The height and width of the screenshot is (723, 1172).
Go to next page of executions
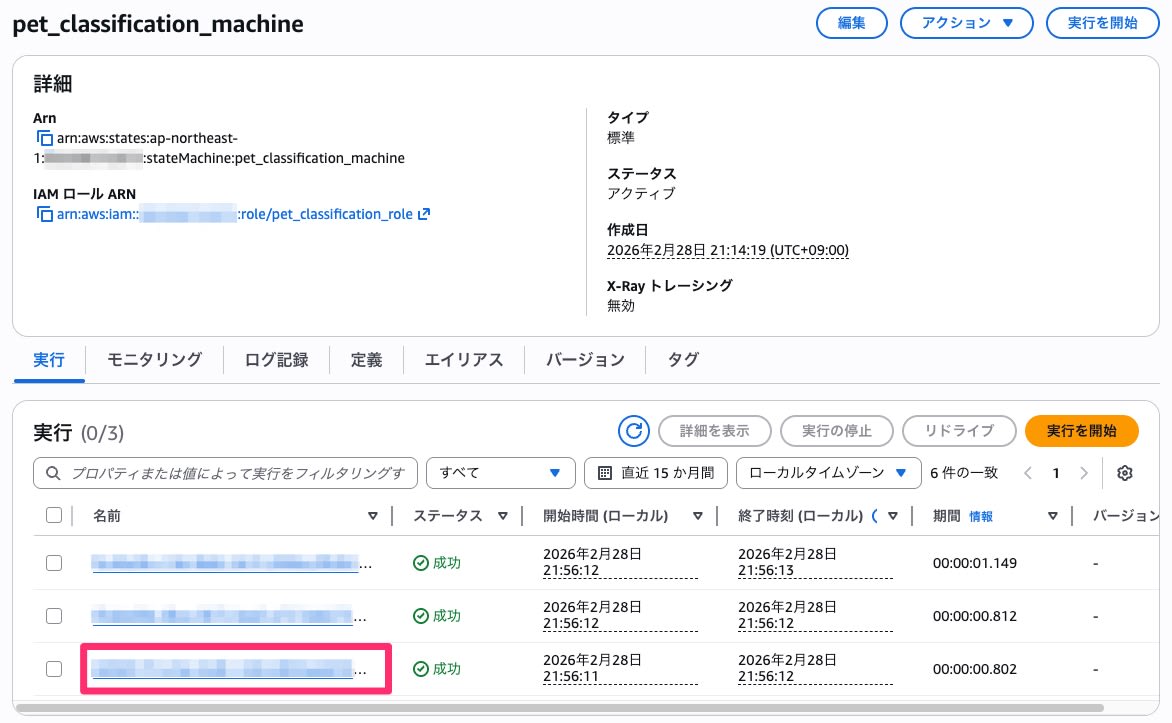pos(1084,473)
